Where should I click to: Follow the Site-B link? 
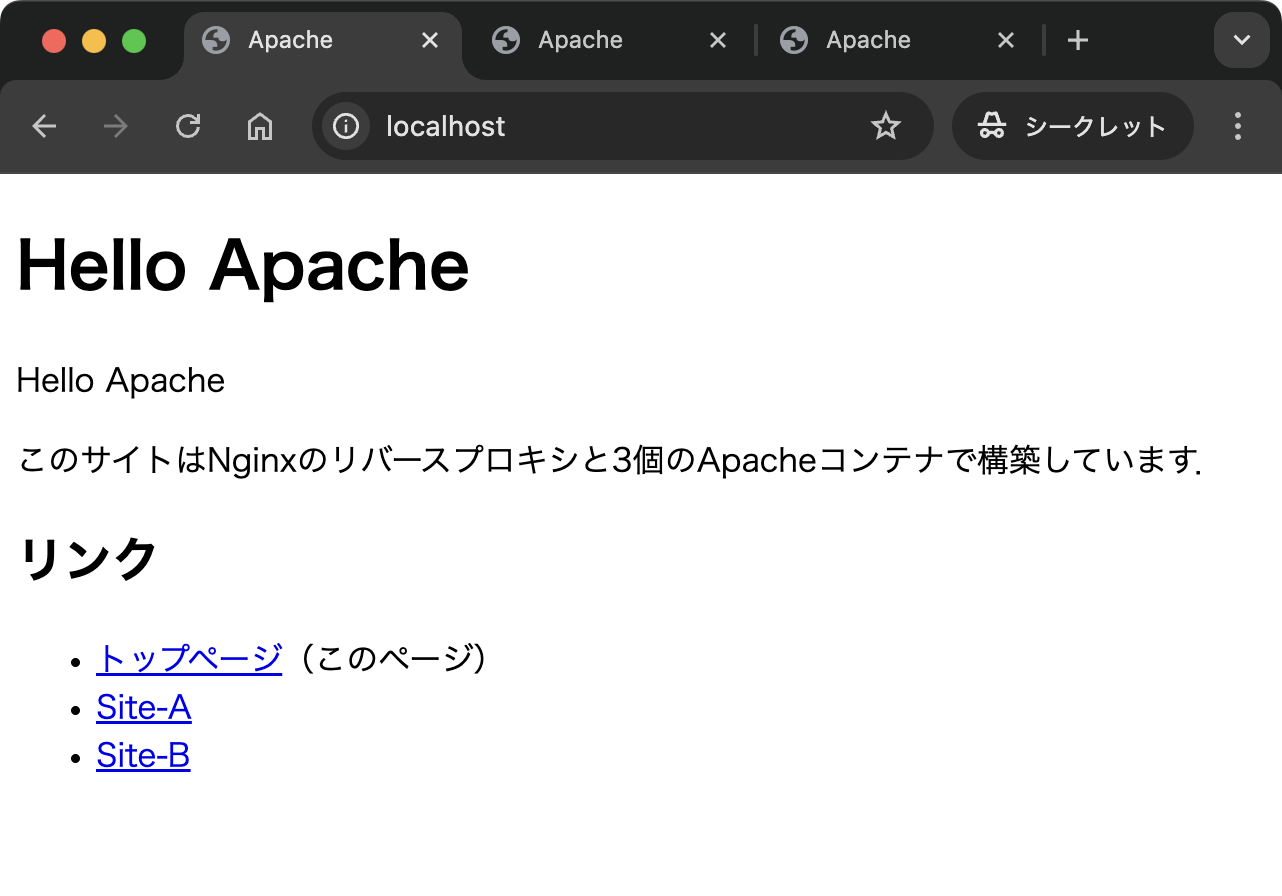143,756
